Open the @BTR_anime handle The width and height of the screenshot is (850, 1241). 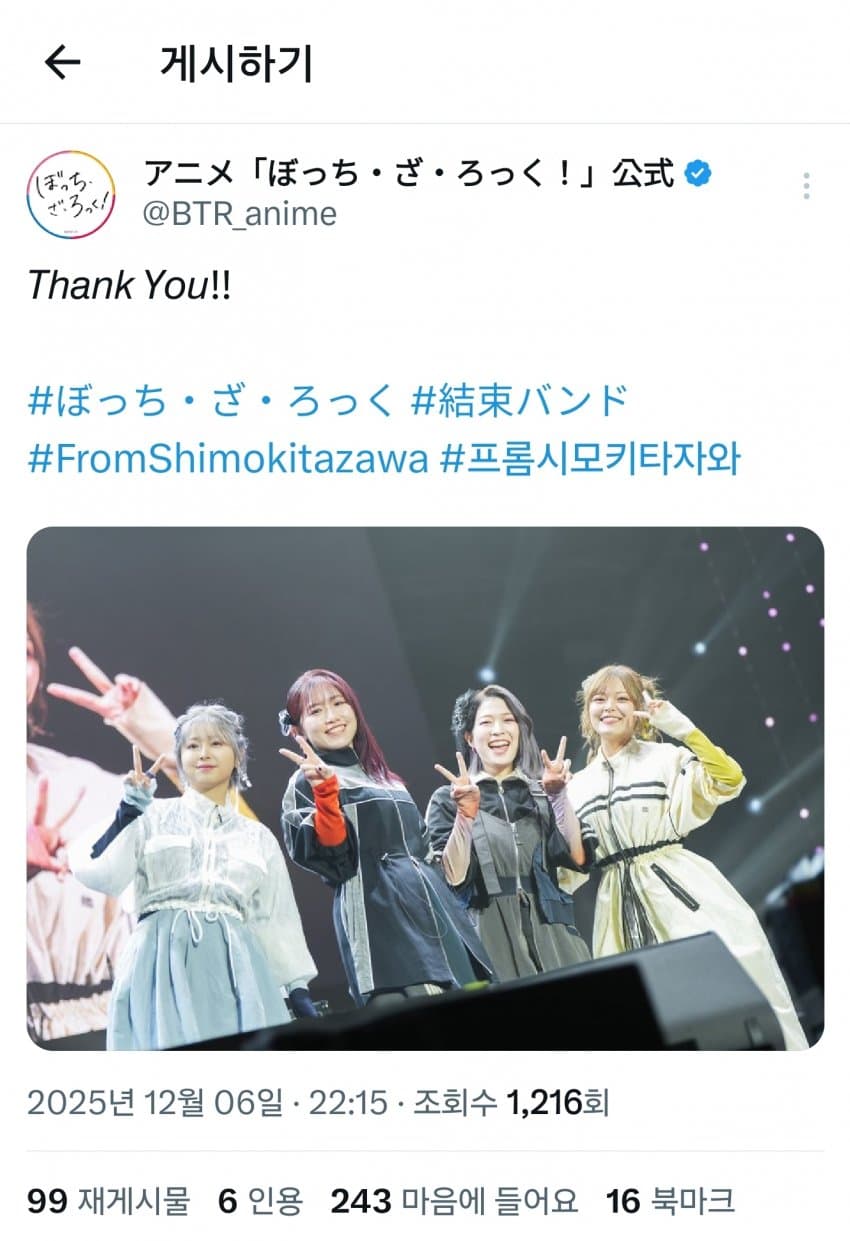coord(240,213)
